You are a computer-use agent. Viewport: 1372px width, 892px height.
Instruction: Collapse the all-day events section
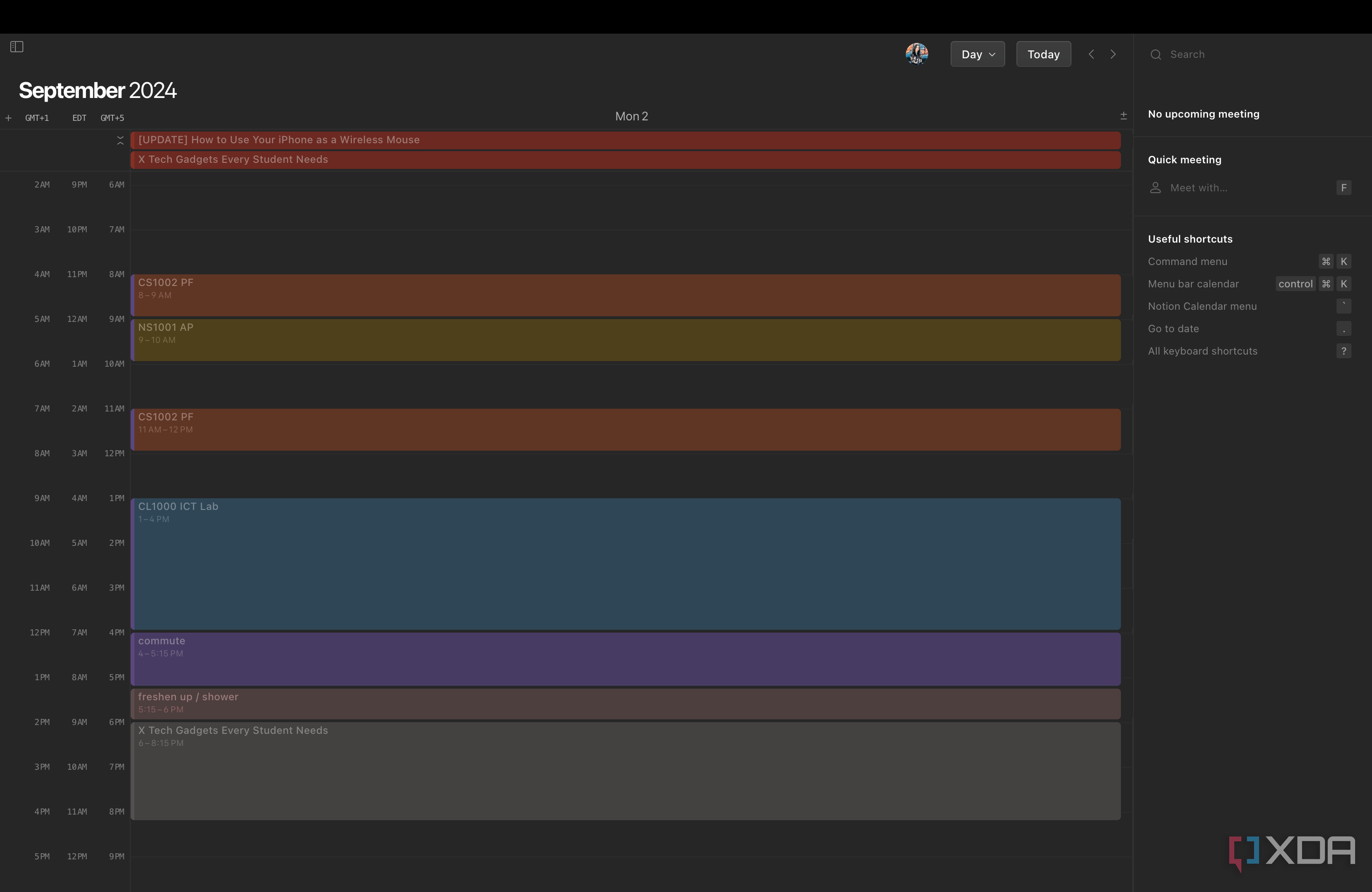click(120, 140)
